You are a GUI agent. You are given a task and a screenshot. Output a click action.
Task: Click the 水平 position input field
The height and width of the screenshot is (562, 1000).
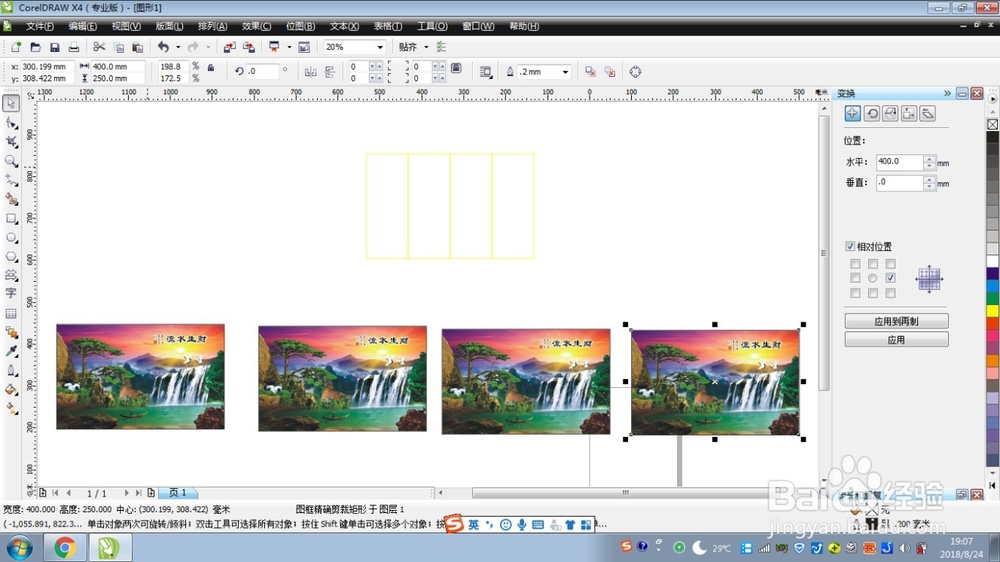coord(899,162)
